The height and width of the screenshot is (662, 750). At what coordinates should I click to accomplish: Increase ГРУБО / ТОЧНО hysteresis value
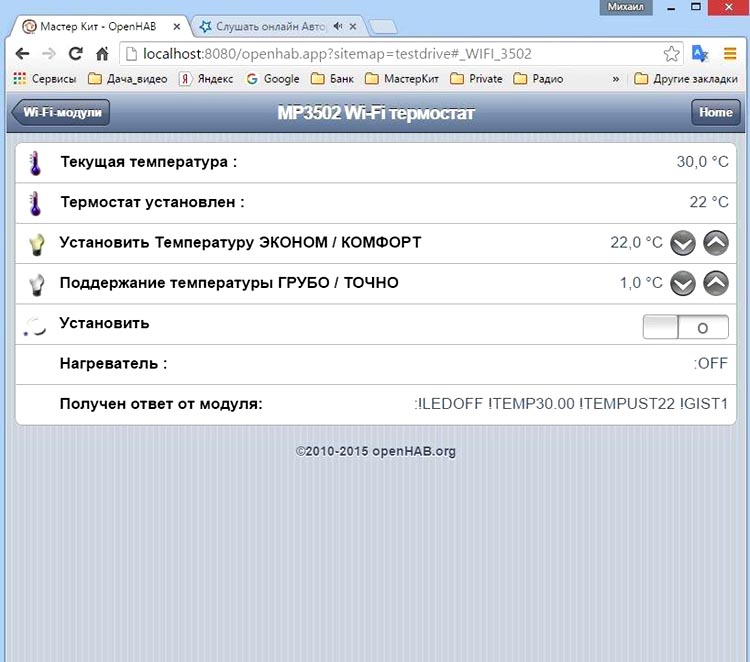(x=716, y=283)
